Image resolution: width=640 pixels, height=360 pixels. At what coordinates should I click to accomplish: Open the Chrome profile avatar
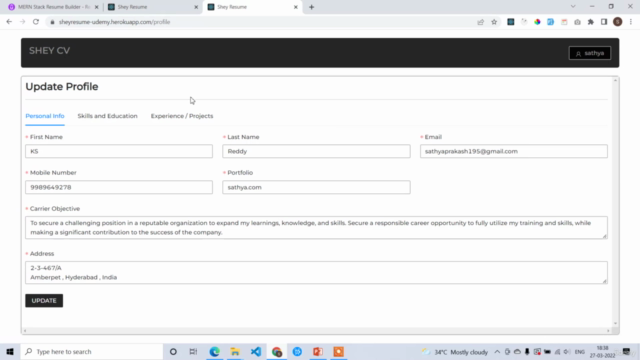pyautogui.click(x=618, y=22)
